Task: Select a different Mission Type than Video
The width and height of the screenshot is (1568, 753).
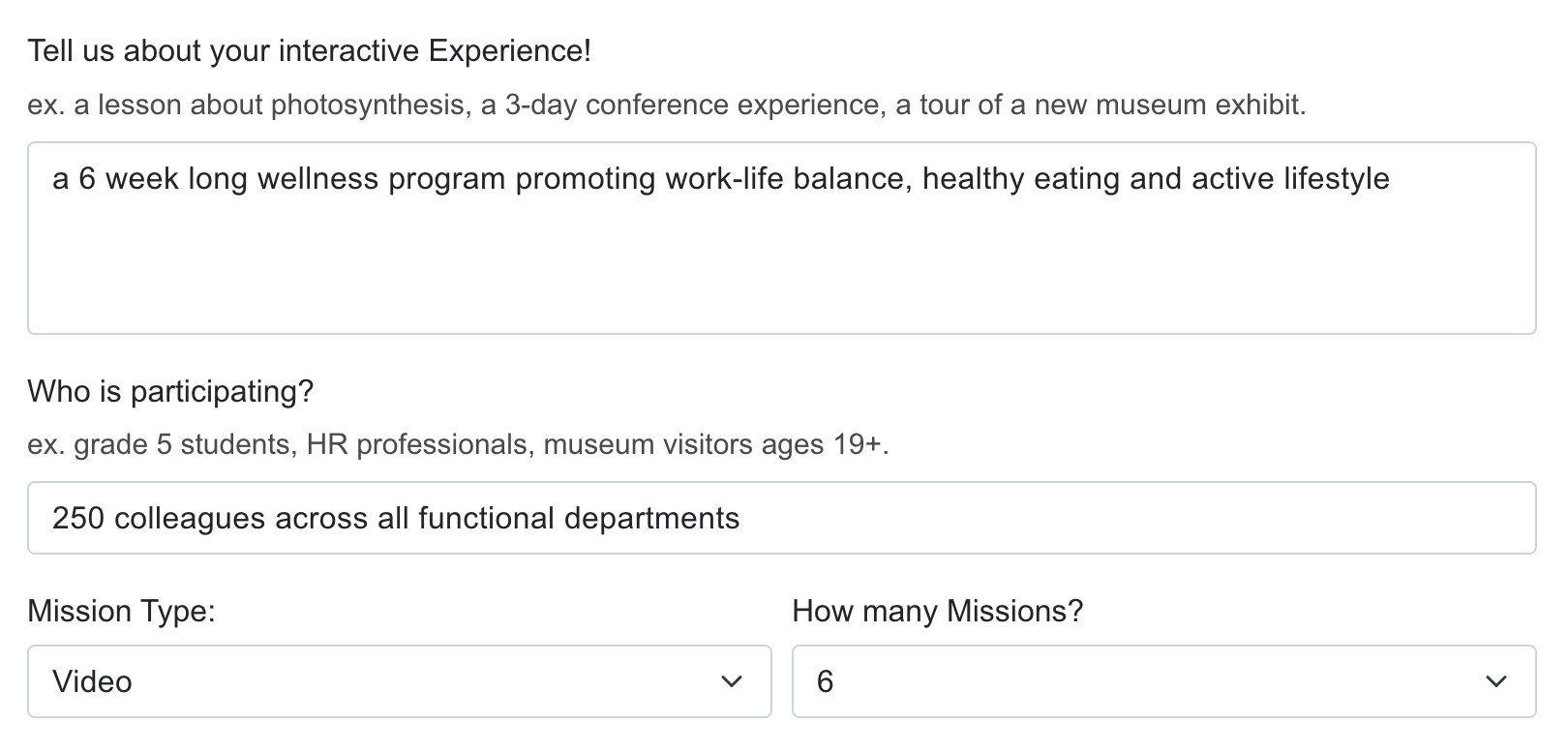Action: [400, 681]
